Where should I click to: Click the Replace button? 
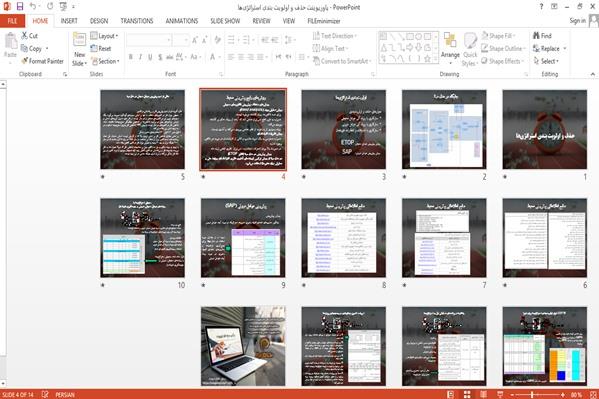pyautogui.click(x=549, y=49)
